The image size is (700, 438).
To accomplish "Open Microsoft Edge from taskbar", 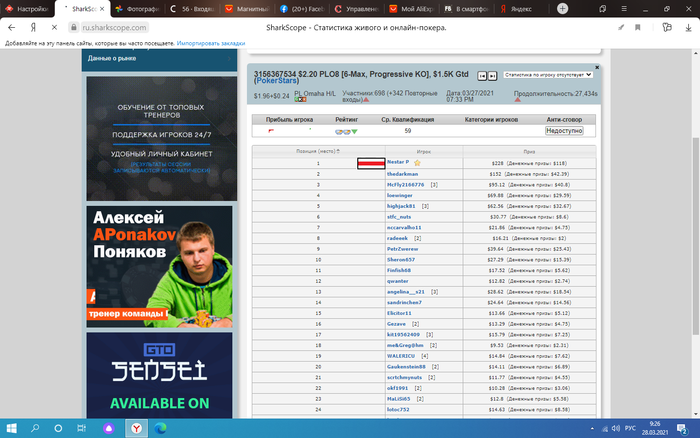I will click(x=160, y=428).
